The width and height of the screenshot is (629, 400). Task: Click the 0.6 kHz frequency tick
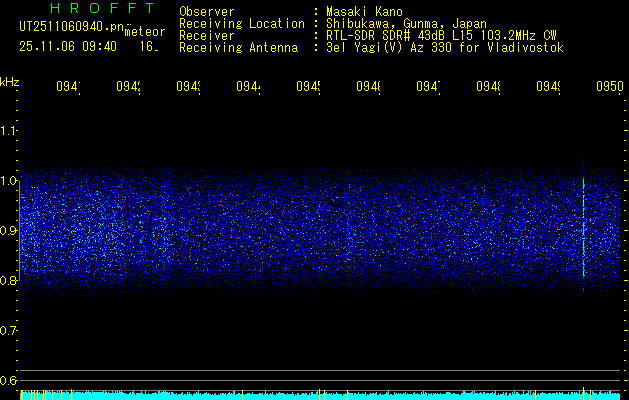pyautogui.click(x=9, y=381)
